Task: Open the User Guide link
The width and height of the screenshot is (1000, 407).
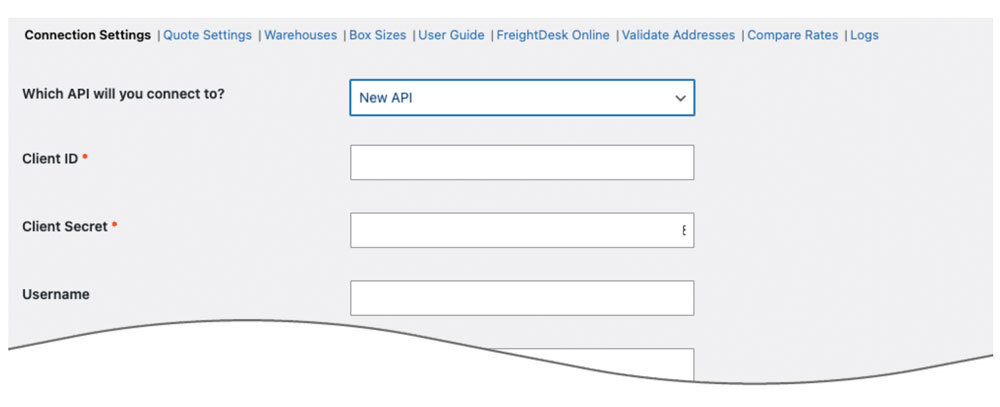Action: pos(451,35)
